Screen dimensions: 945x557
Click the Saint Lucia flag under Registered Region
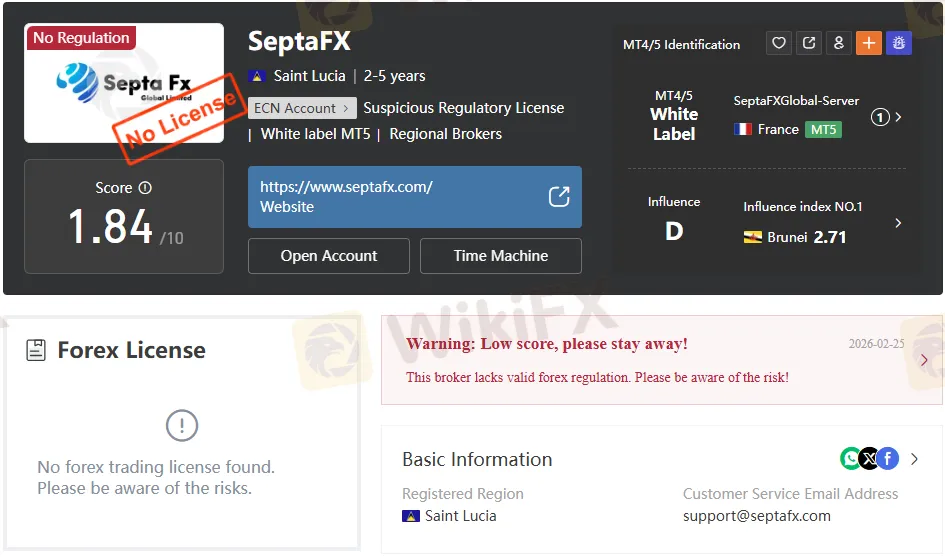pyautogui.click(x=411, y=516)
